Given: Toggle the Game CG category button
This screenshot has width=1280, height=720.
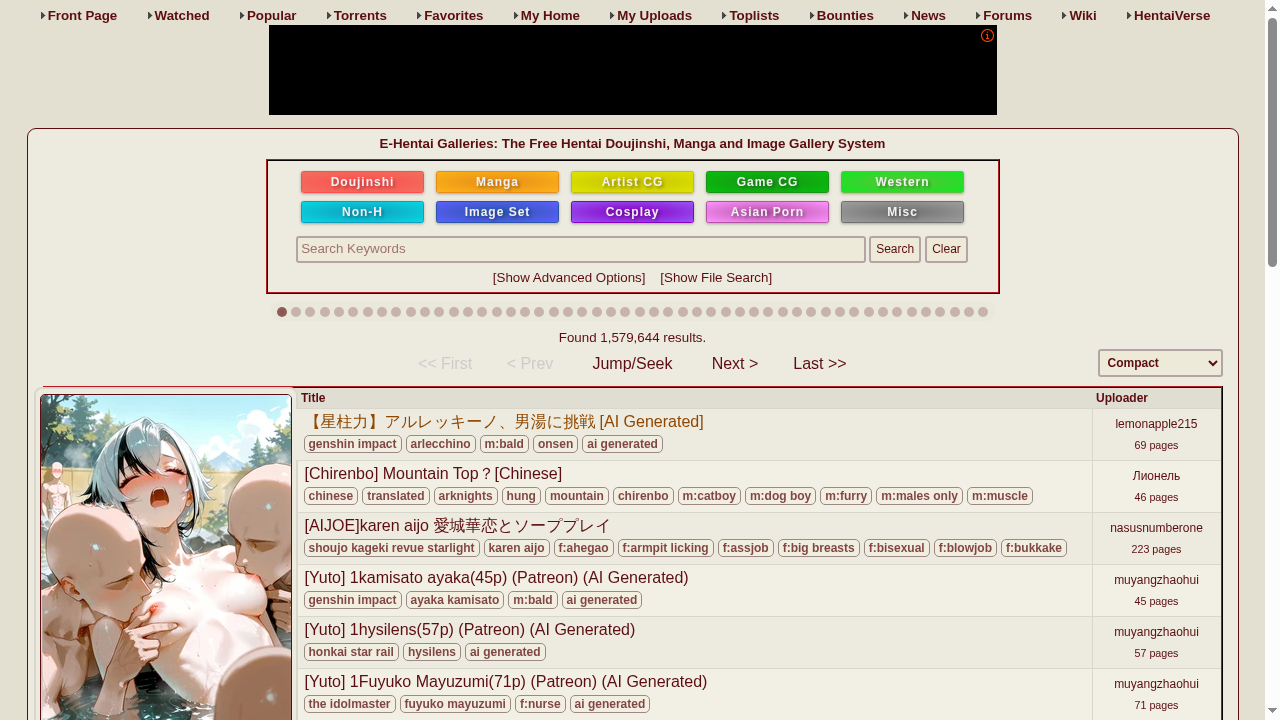Looking at the screenshot, I should (767, 182).
